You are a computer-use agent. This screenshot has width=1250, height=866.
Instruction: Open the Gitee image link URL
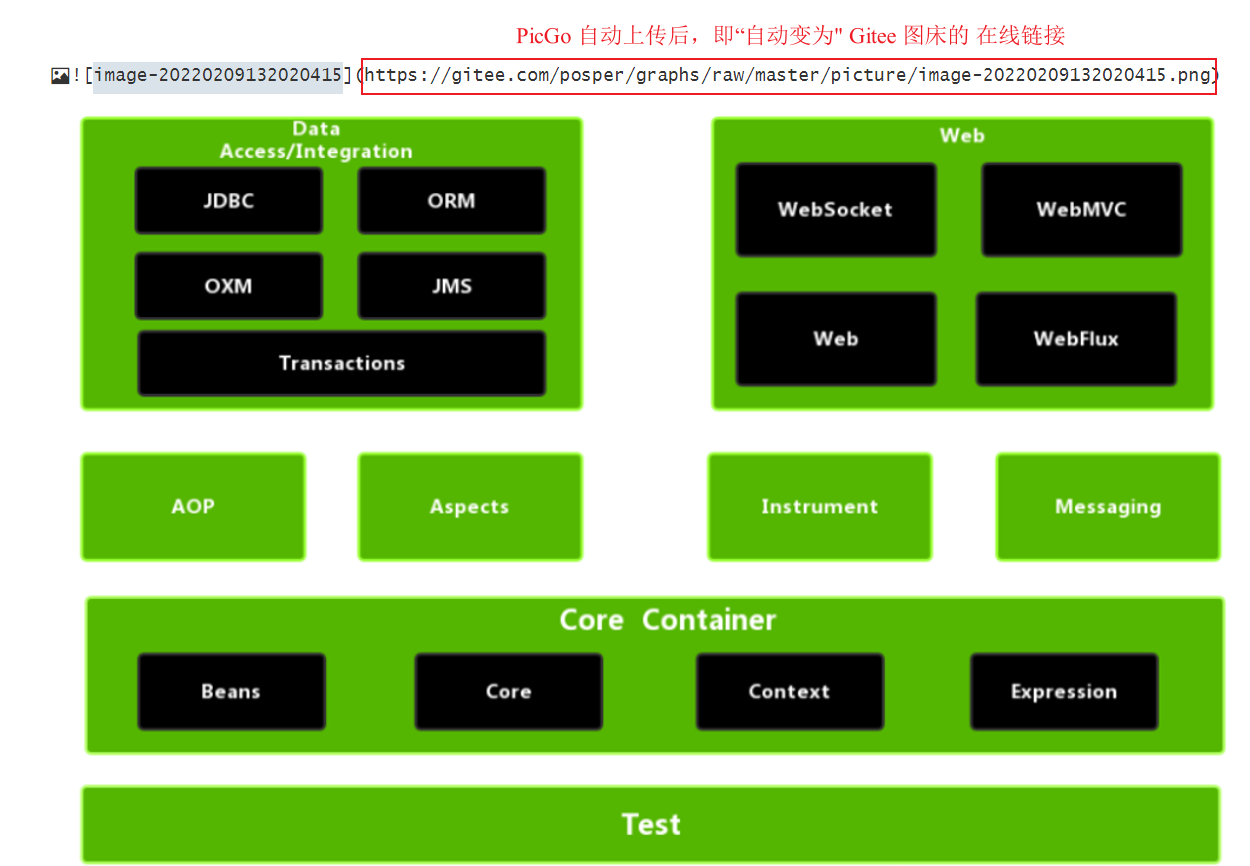click(788, 75)
